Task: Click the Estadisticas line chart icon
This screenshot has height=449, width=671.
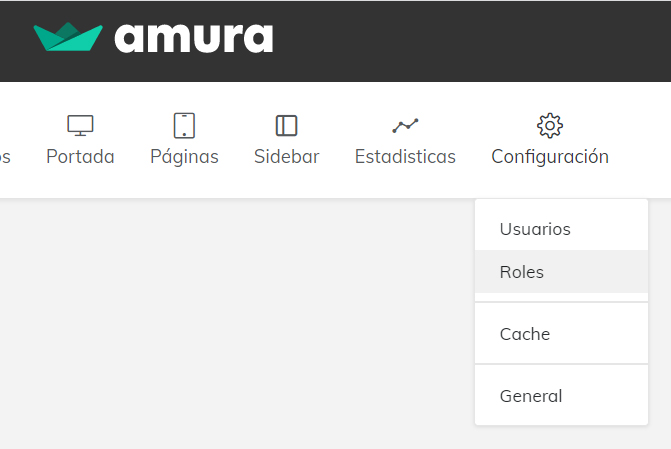Action: click(x=405, y=125)
